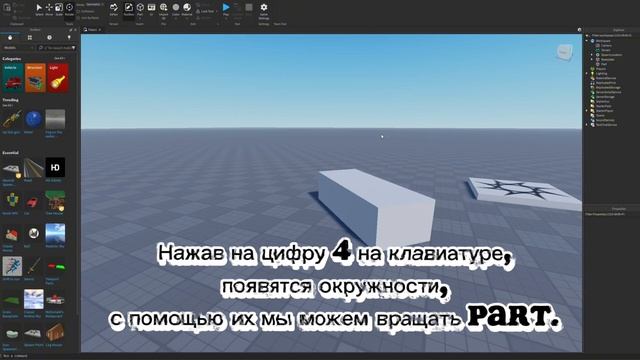
Task: Switch to Toolbox Marketplace tab
Action: click(10, 38)
